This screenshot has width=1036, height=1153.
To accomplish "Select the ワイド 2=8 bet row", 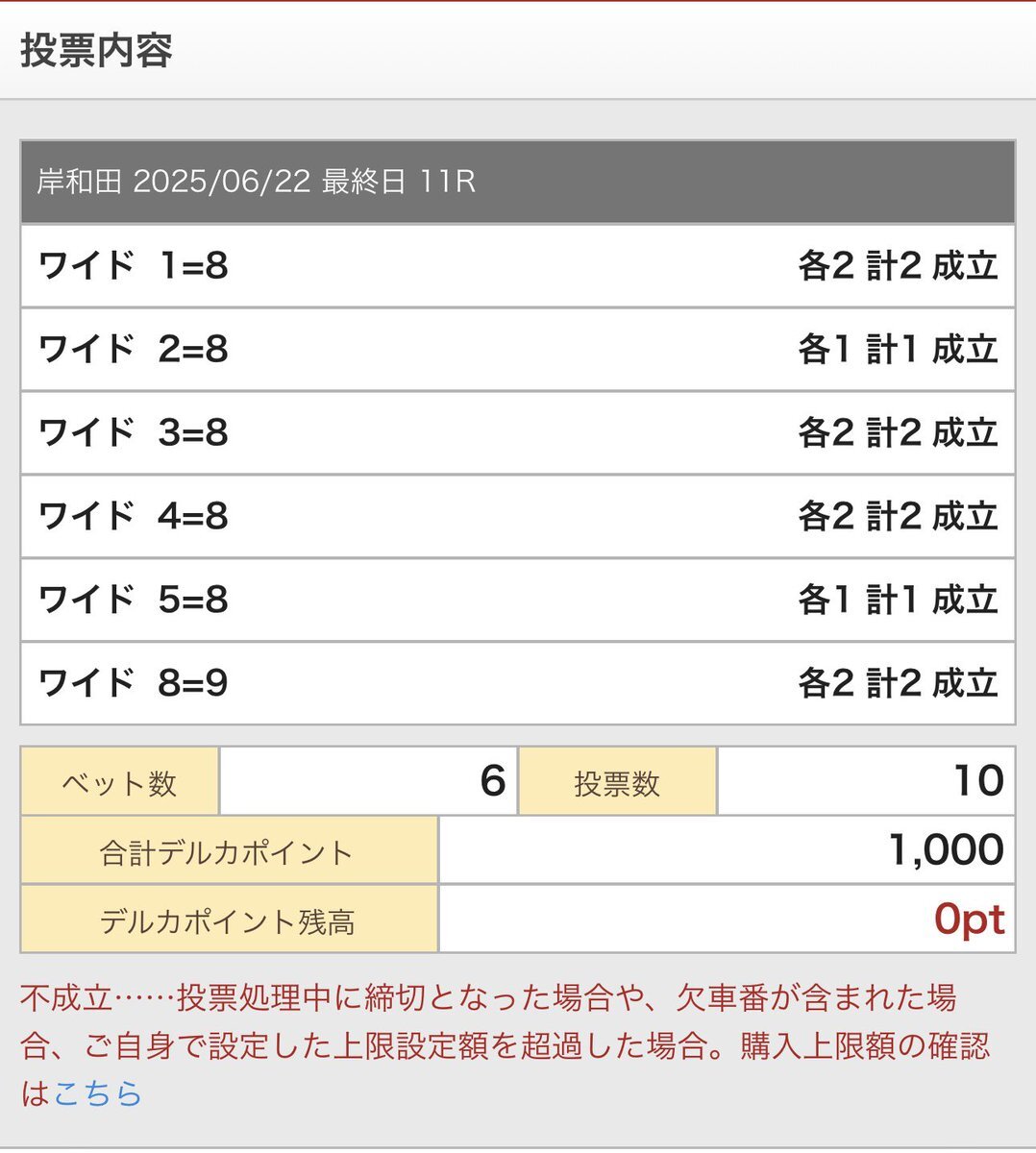I will coord(518,350).
